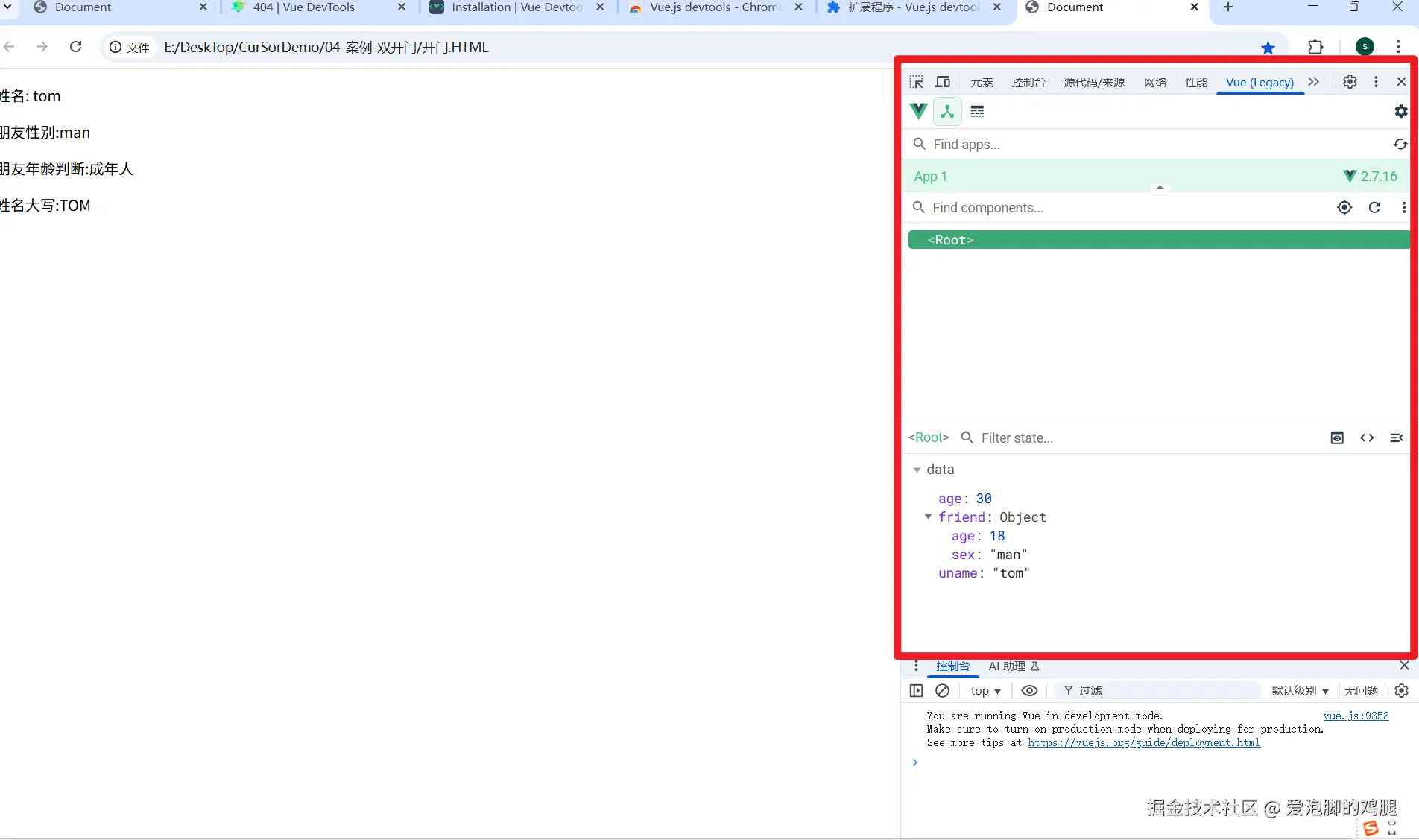
Task: Reload the page
Action: point(75,47)
